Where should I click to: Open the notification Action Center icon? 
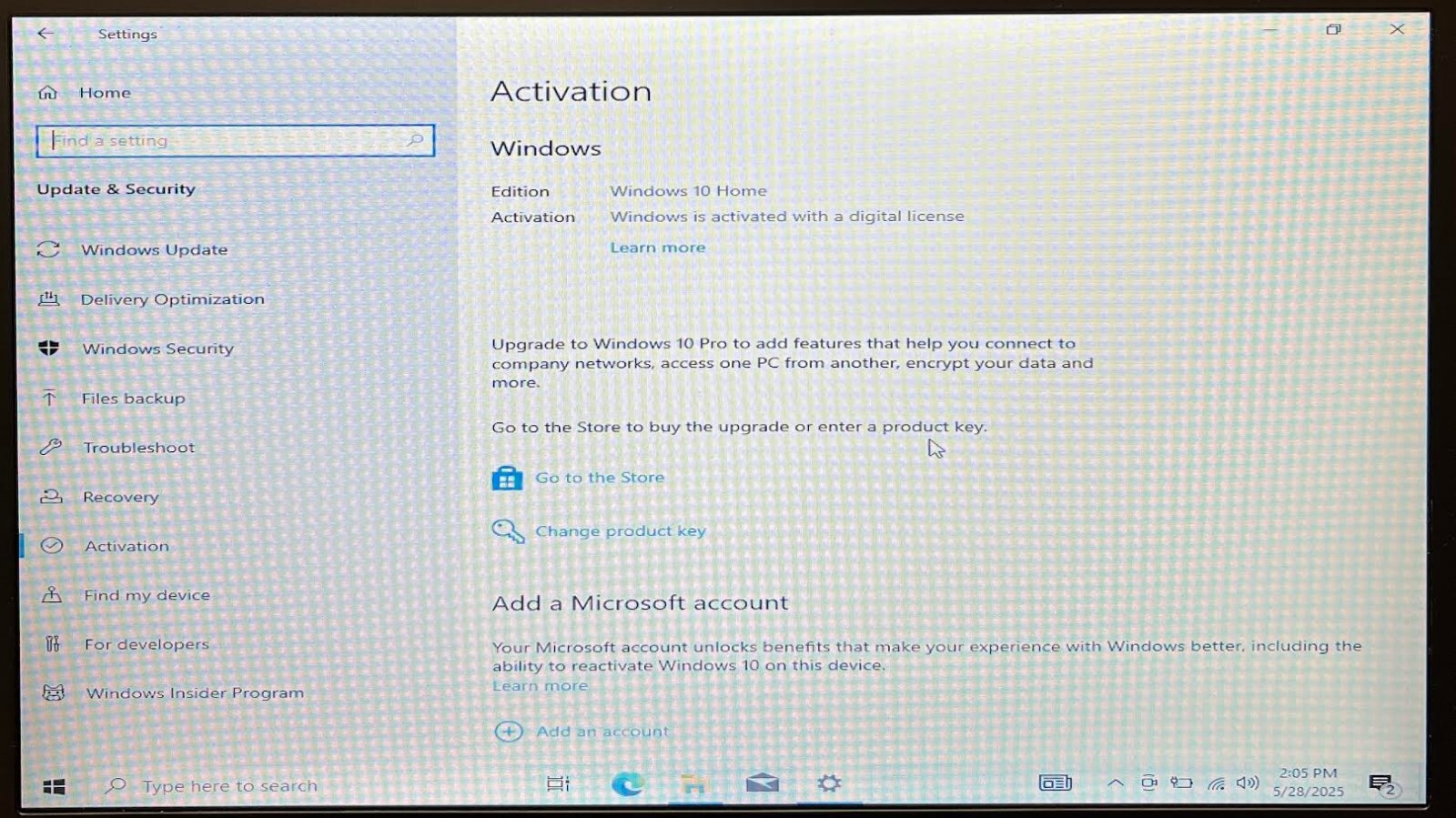tap(1382, 784)
